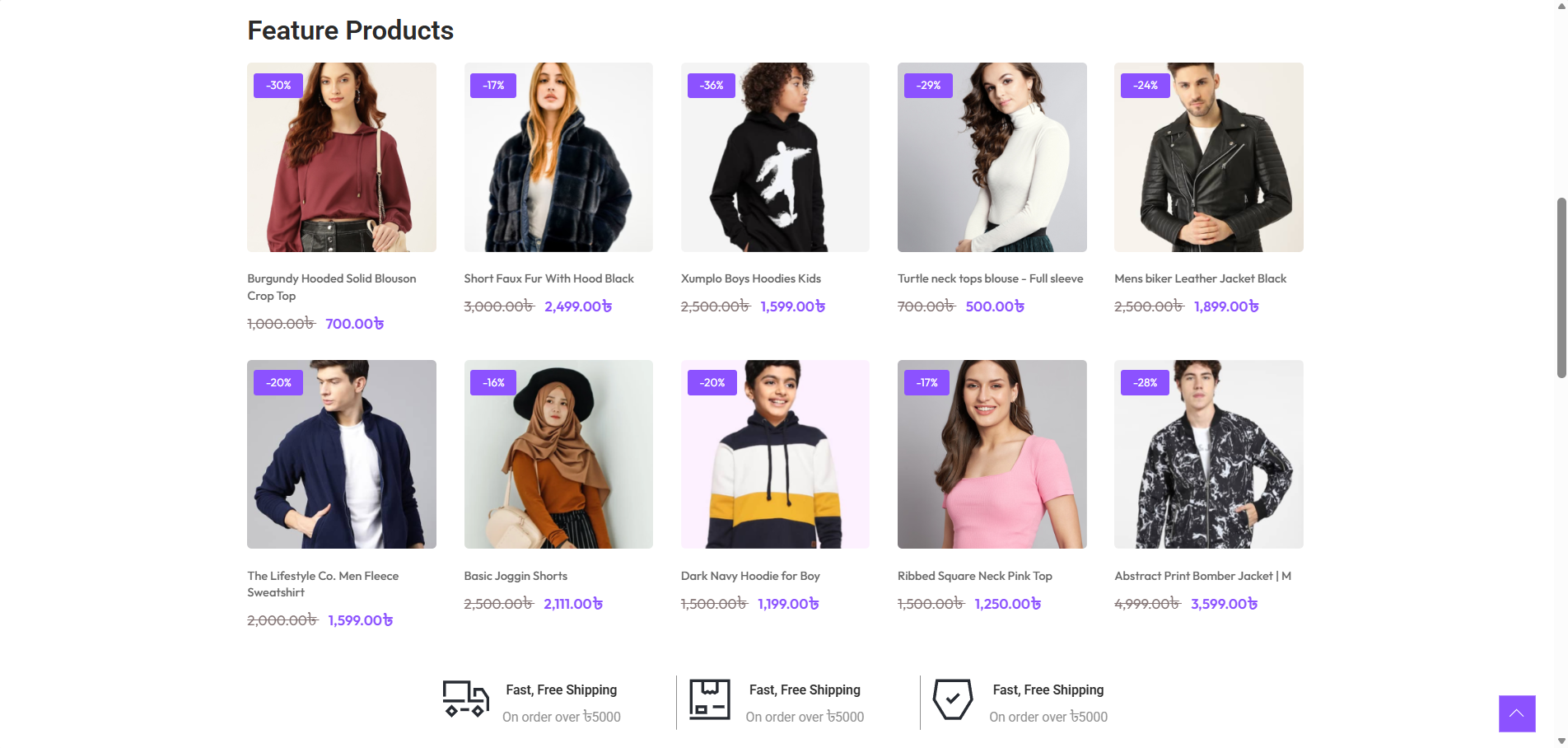
Task: Select the Mens biker Leather Jacket image
Action: (1208, 157)
